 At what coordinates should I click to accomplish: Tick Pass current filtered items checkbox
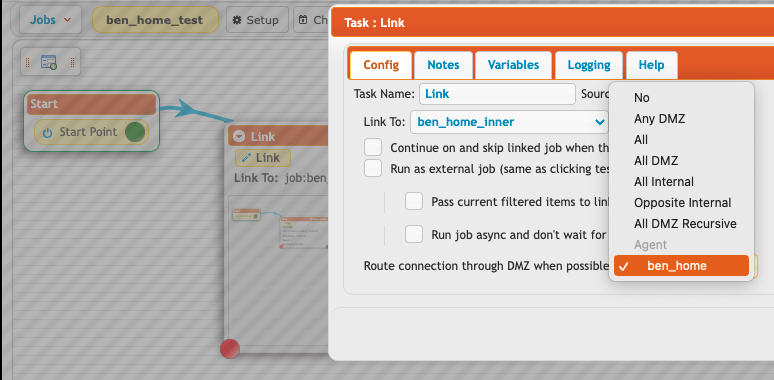414,201
